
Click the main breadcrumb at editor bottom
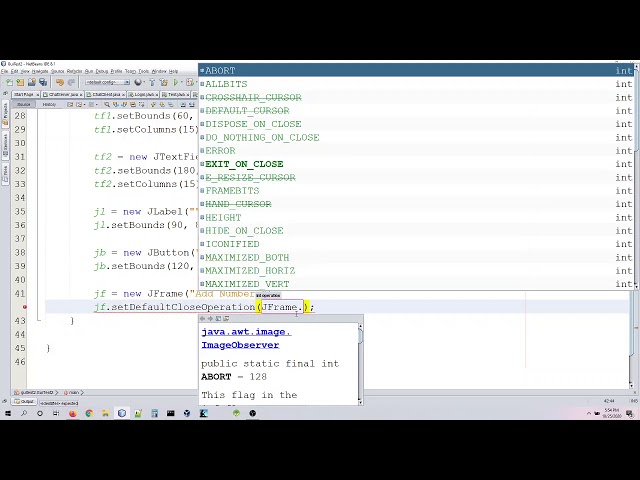tap(73, 392)
